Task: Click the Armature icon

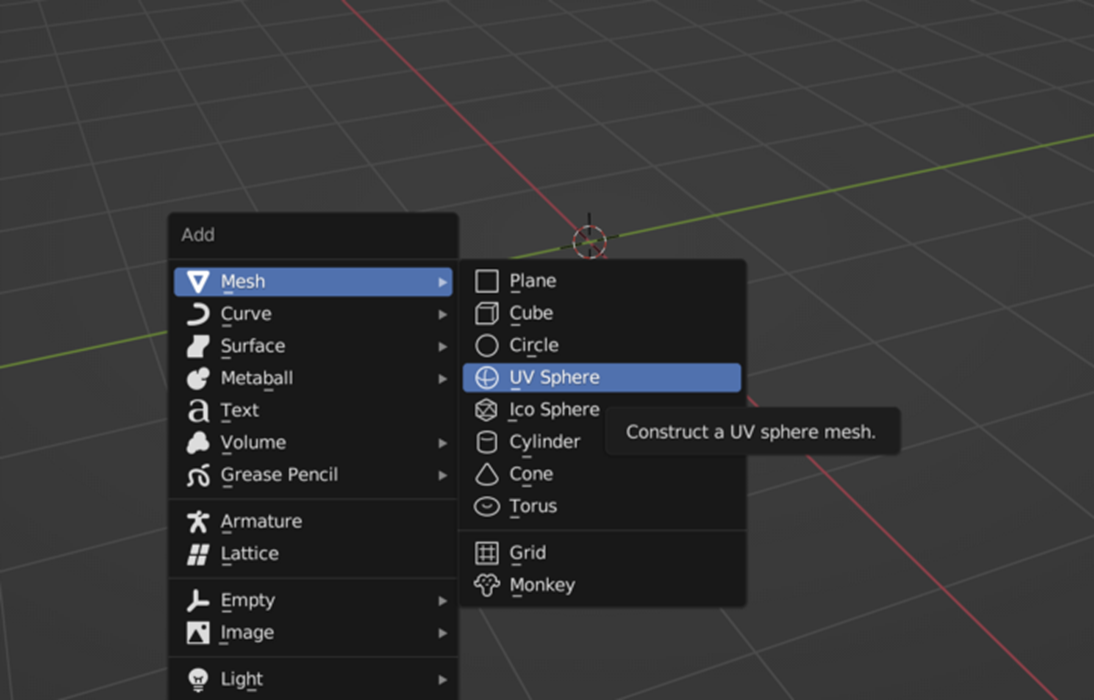Action: click(198, 521)
